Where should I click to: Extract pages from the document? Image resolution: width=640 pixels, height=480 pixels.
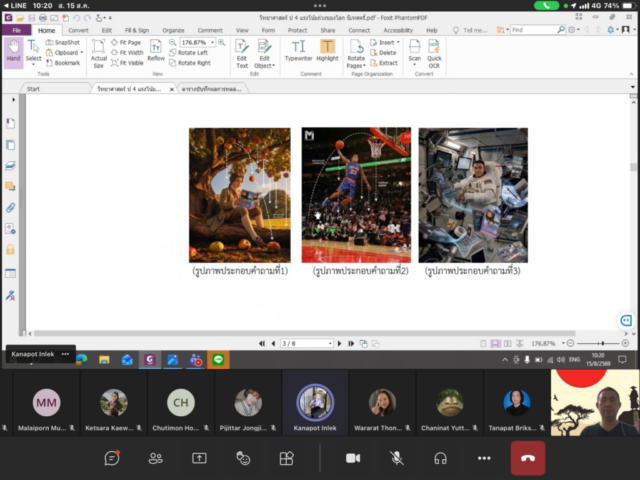coord(384,63)
